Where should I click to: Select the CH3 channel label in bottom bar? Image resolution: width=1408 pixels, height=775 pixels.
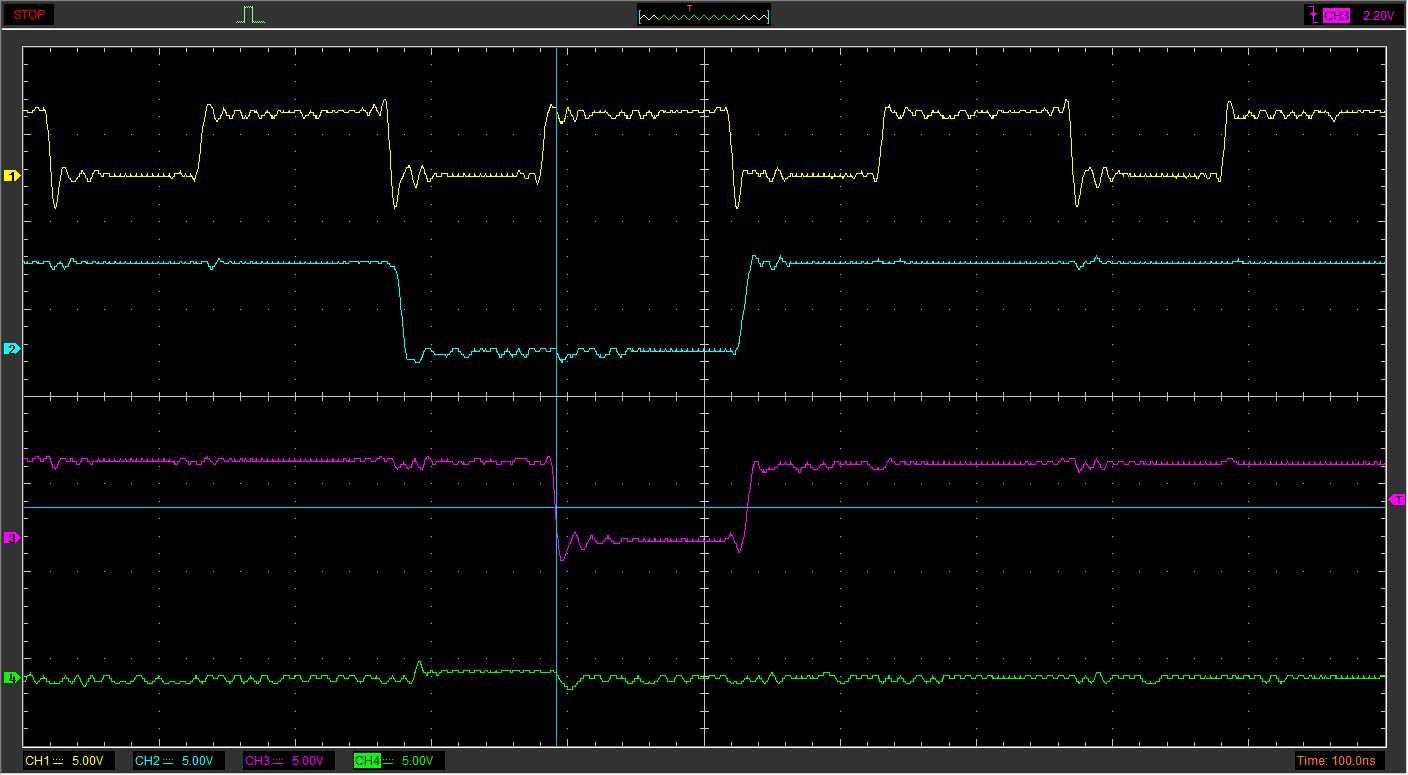click(x=257, y=761)
